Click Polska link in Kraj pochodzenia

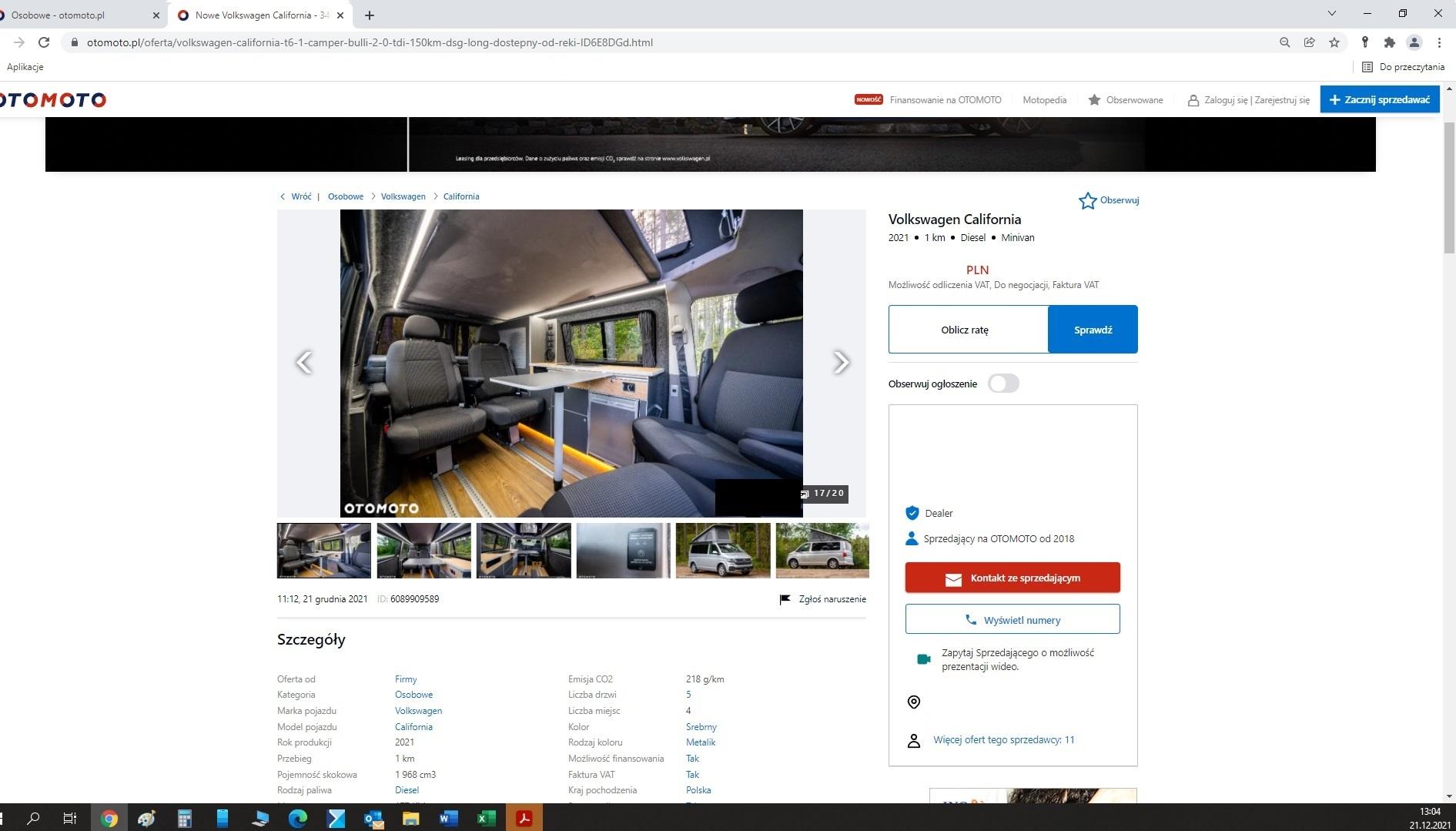(698, 790)
